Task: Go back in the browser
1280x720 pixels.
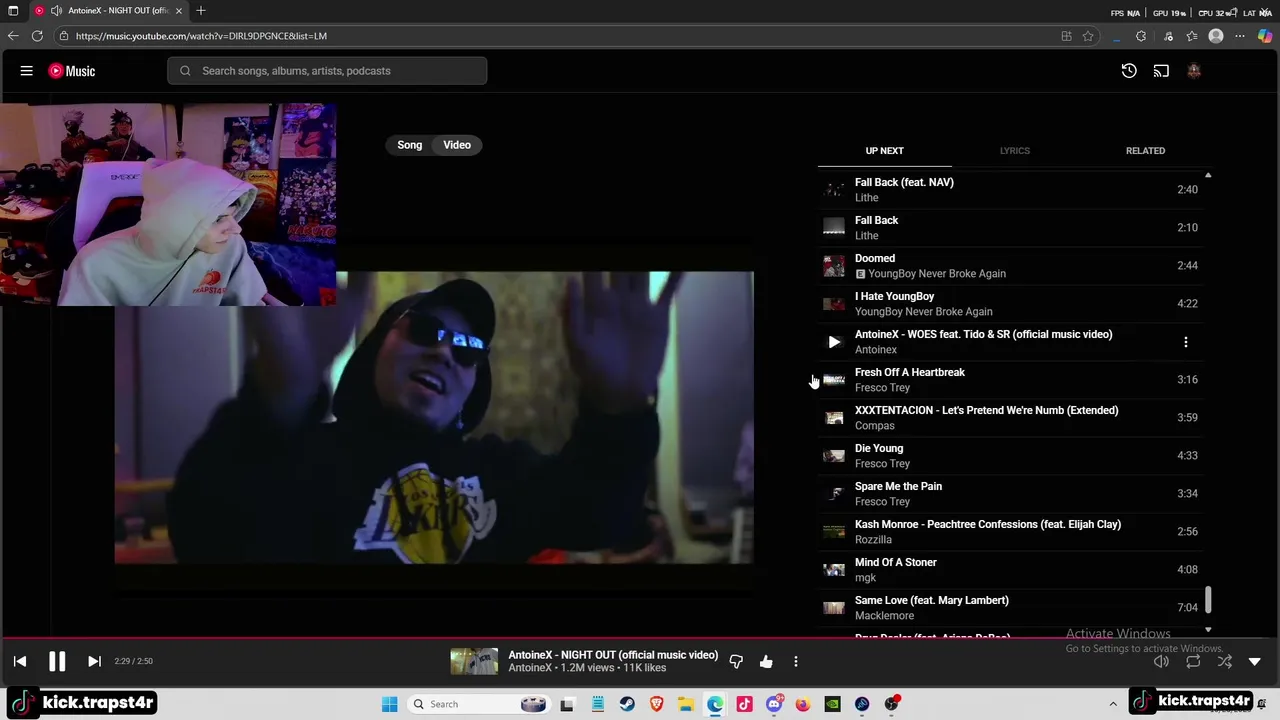Action: [x=13, y=36]
